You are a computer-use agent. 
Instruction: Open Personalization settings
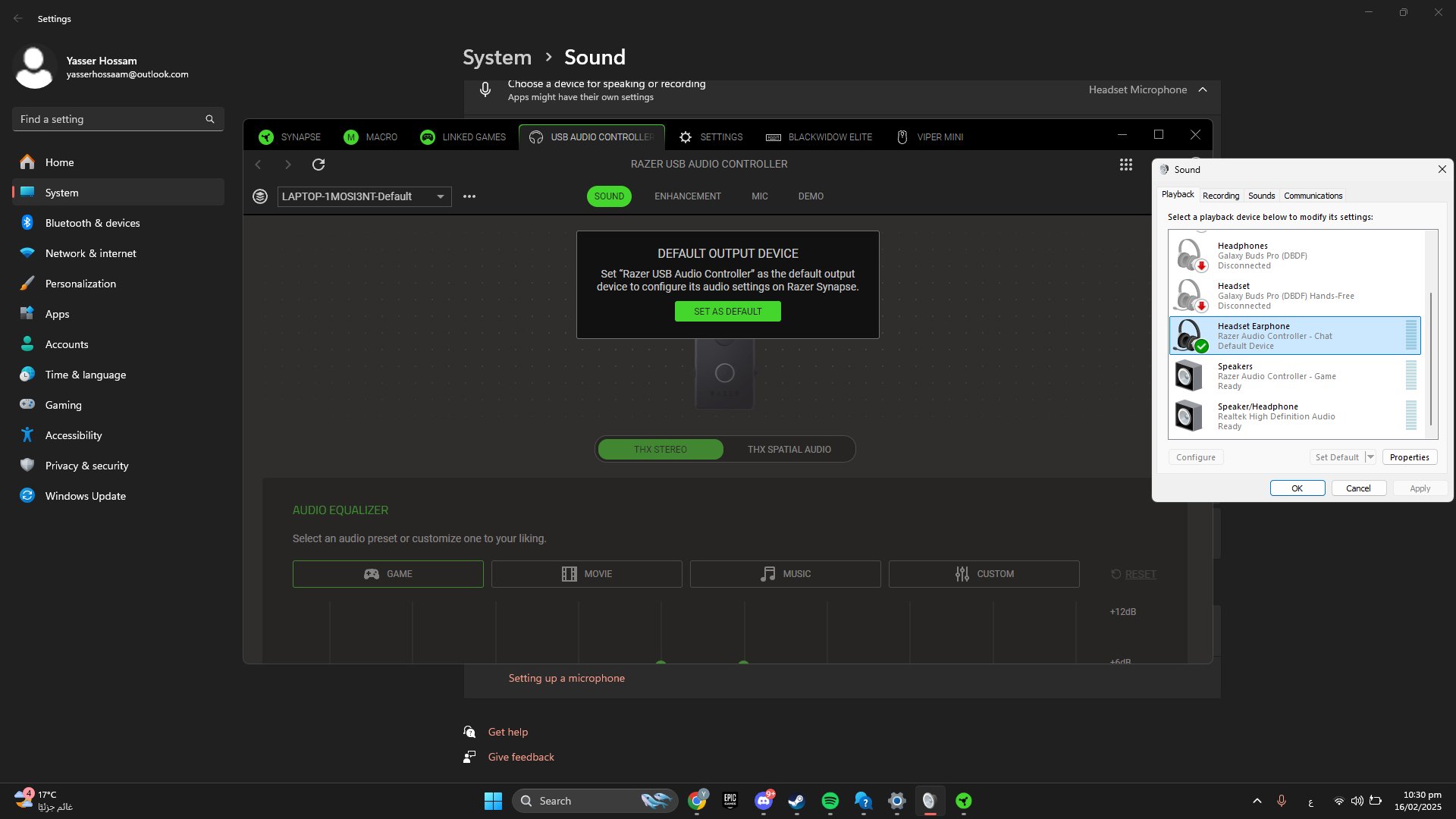click(118, 284)
